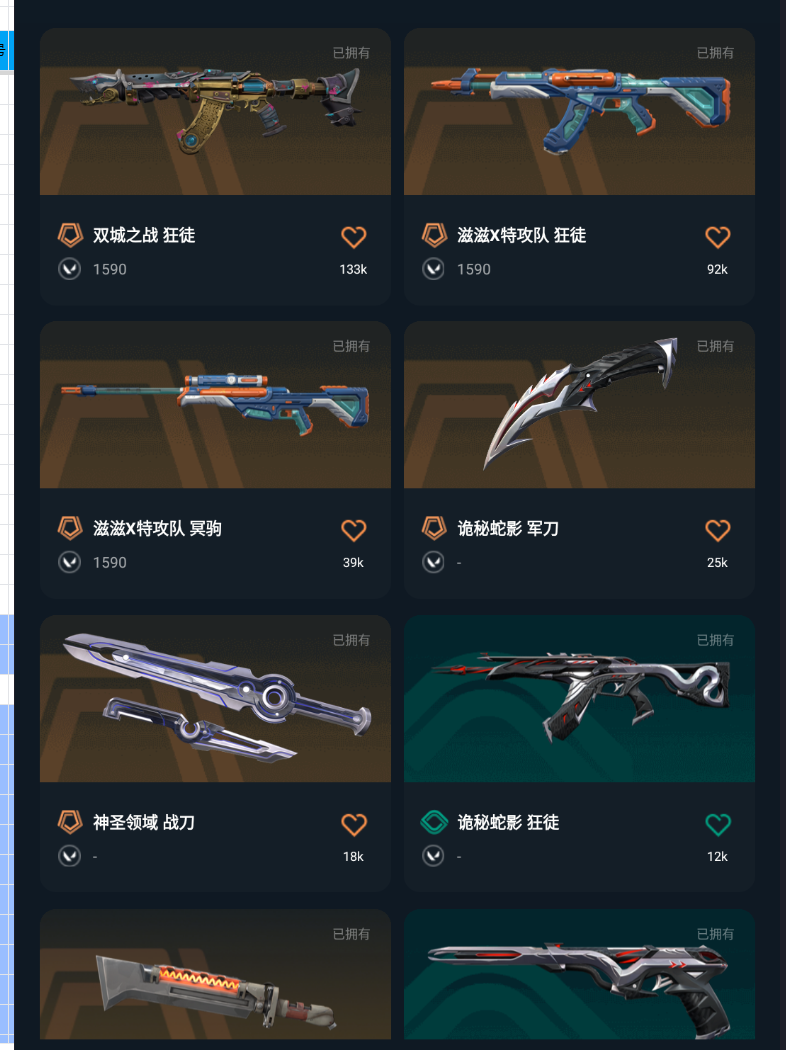The height and width of the screenshot is (1050, 786).
Task: Click the green tier badge beside 诡秘蛇影 狂徒
Action: (x=434, y=822)
